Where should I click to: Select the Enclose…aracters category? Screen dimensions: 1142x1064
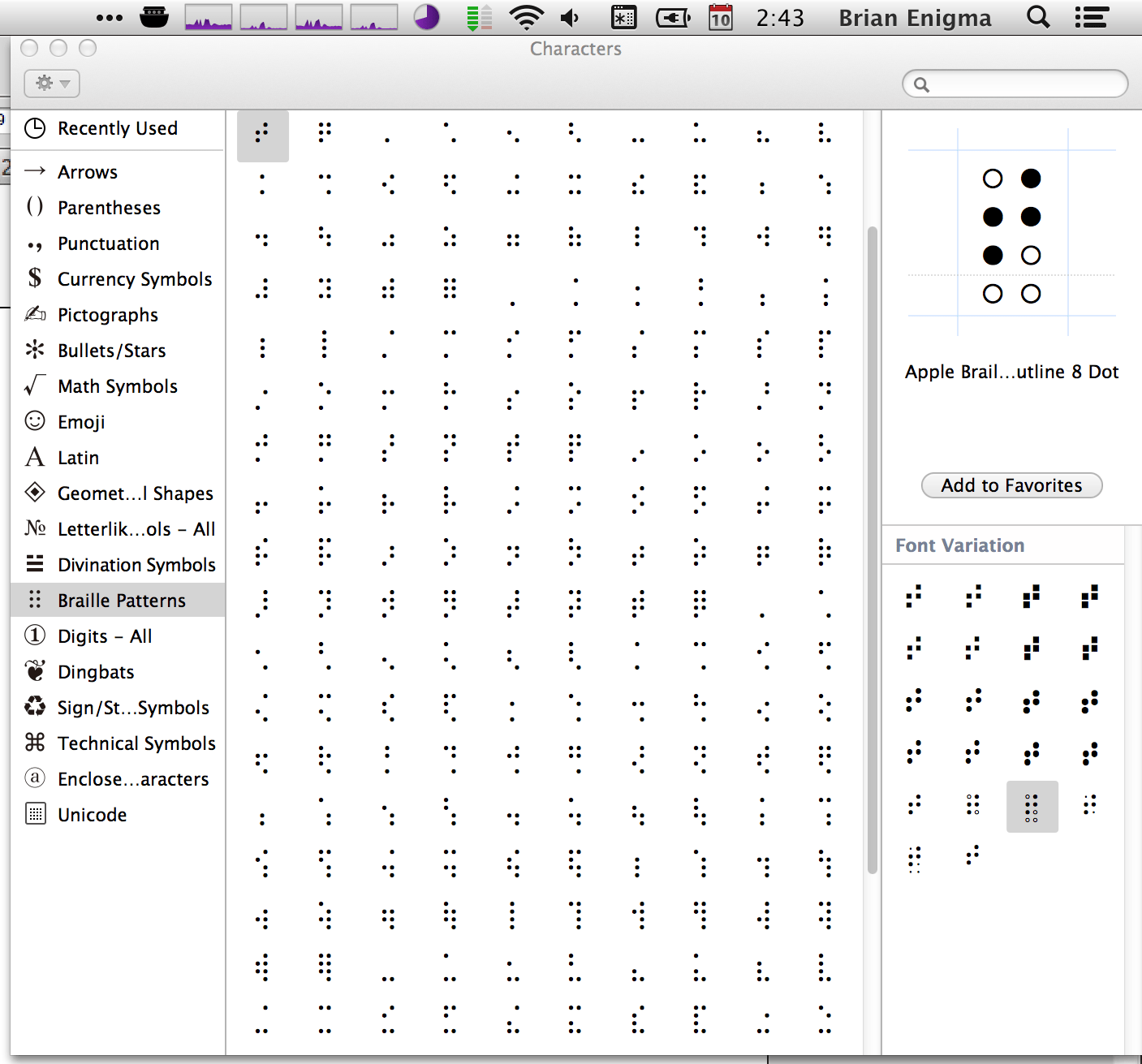(x=118, y=779)
